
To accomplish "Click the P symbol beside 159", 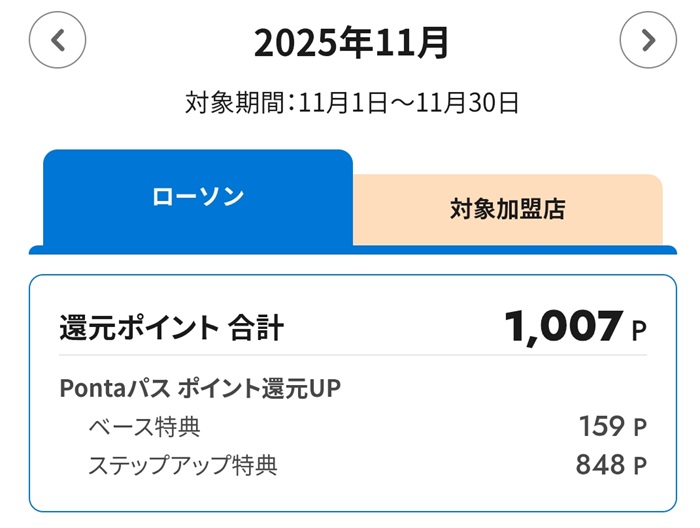I will (640, 428).
